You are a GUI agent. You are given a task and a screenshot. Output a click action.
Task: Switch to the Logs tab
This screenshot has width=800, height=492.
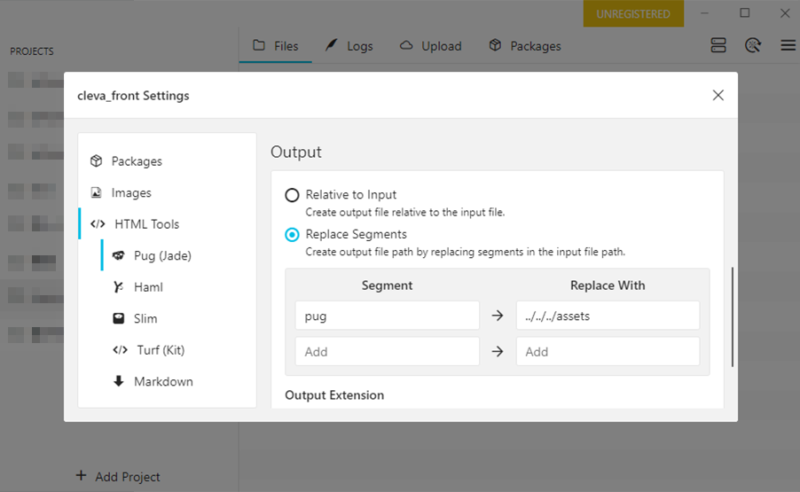click(348, 46)
